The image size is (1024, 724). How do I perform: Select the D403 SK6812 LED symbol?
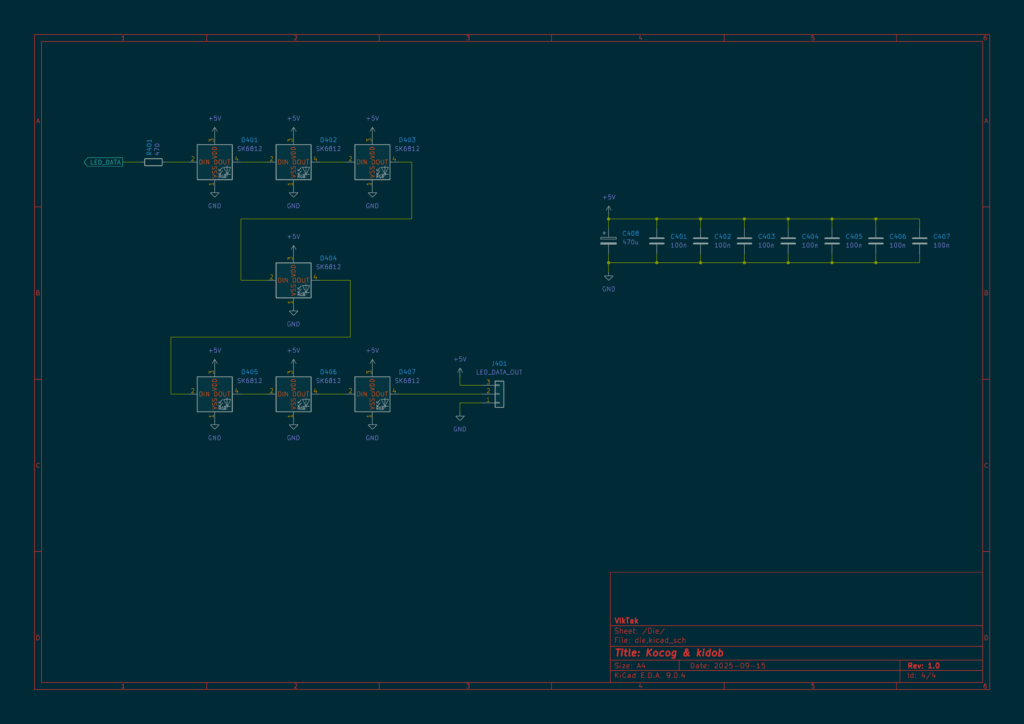(372, 161)
